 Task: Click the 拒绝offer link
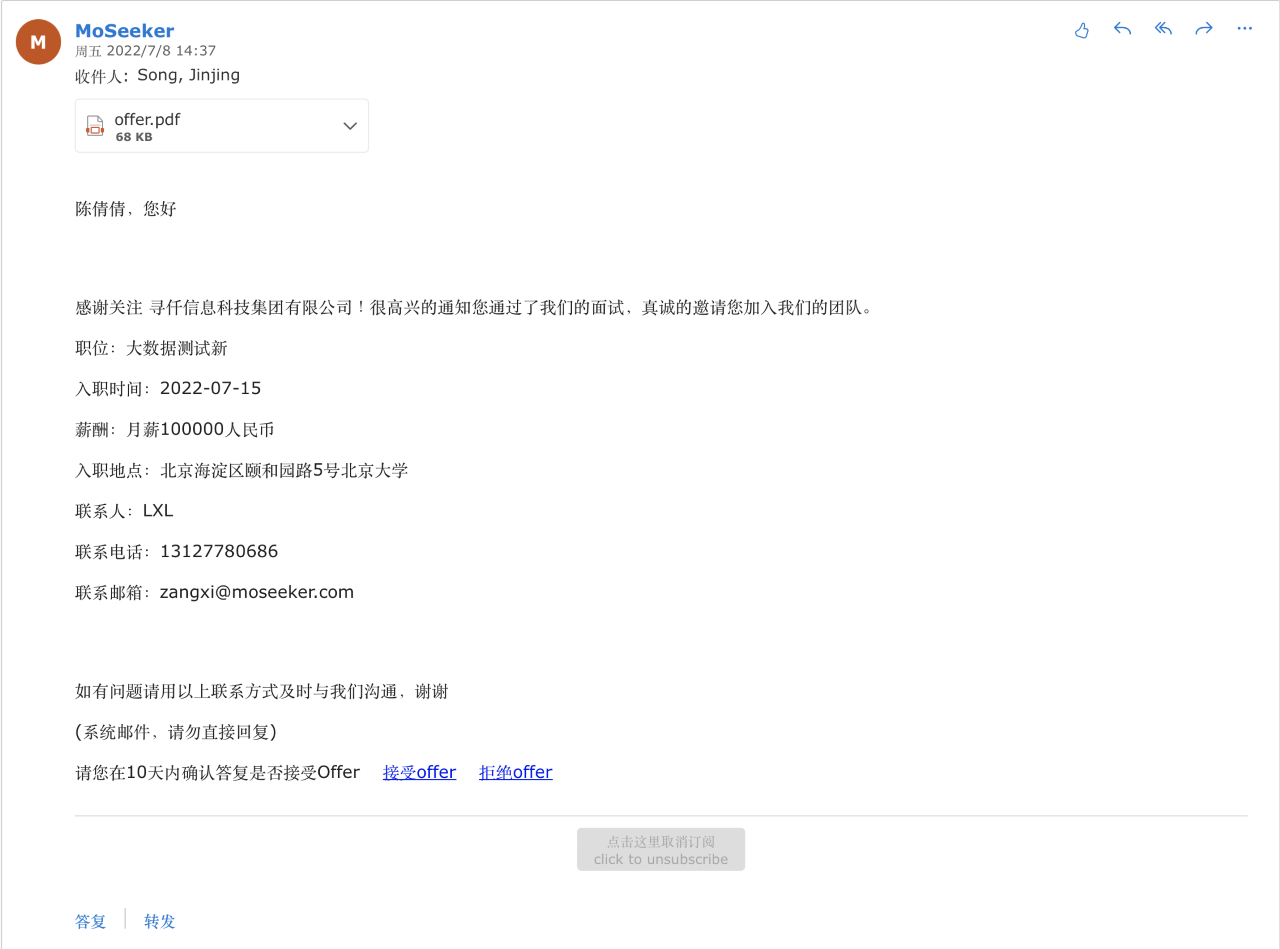pyautogui.click(x=516, y=772)
